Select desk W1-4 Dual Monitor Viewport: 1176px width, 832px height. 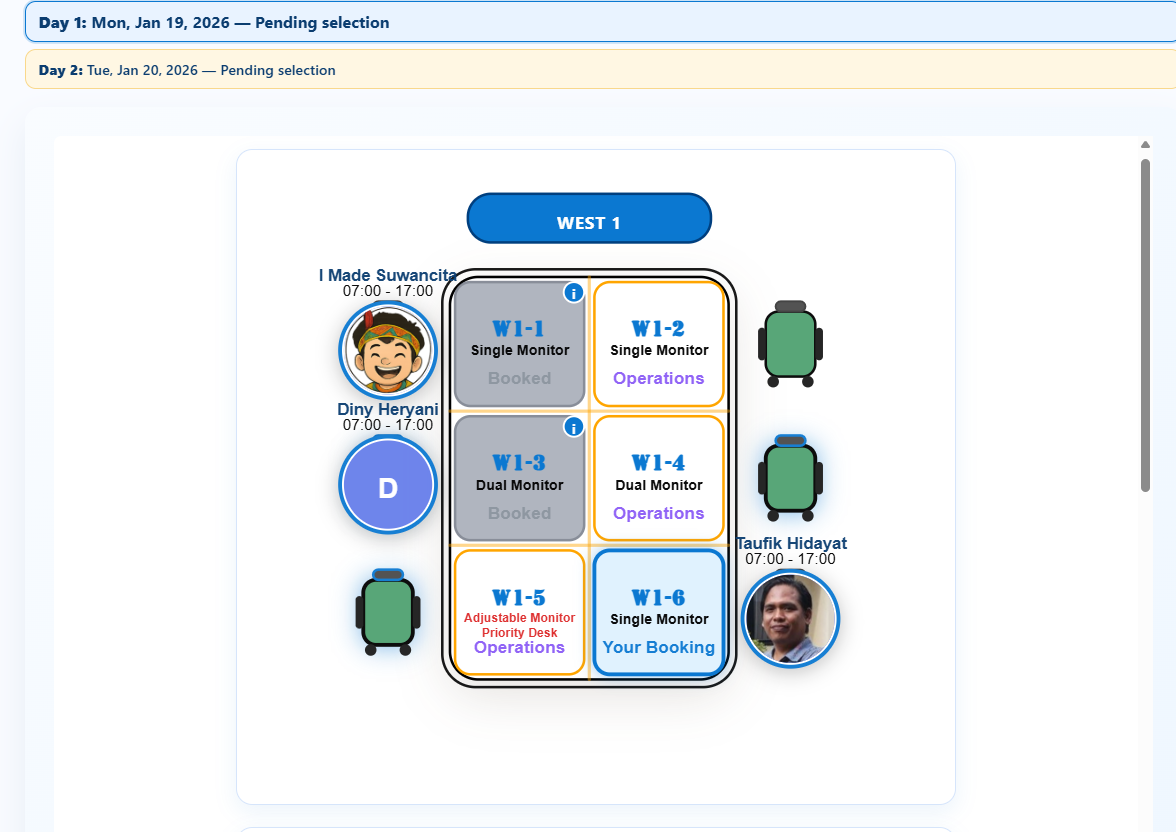[658, 479]
